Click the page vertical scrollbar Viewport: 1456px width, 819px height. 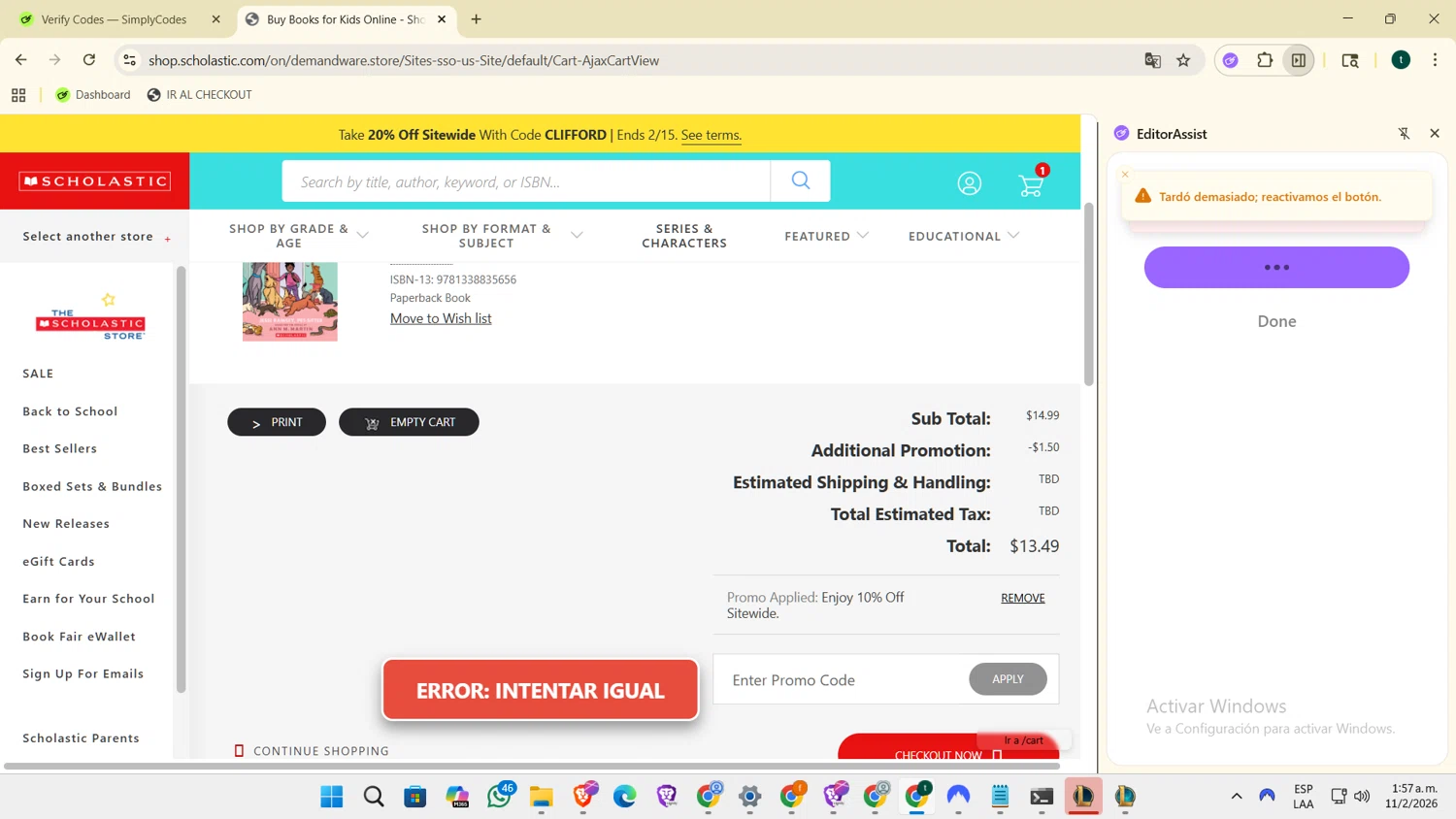(x=1089, y=294)
